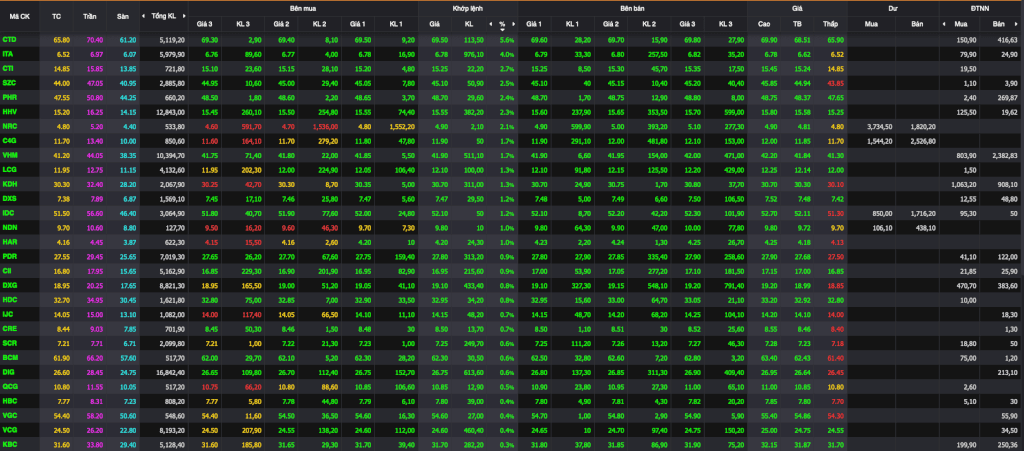Screen dimensions: 1024x451
Task: Click the TB average price header
Action: [x=797, y=24]
